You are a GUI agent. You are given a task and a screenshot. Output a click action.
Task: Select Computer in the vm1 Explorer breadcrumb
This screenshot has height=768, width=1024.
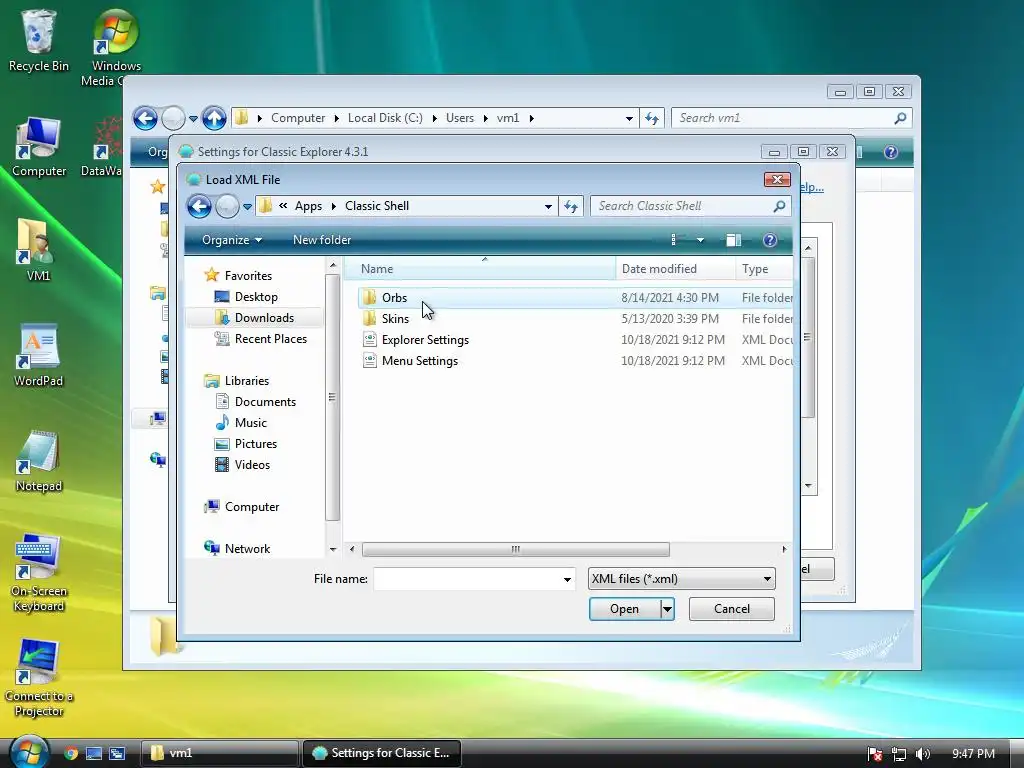298,118
